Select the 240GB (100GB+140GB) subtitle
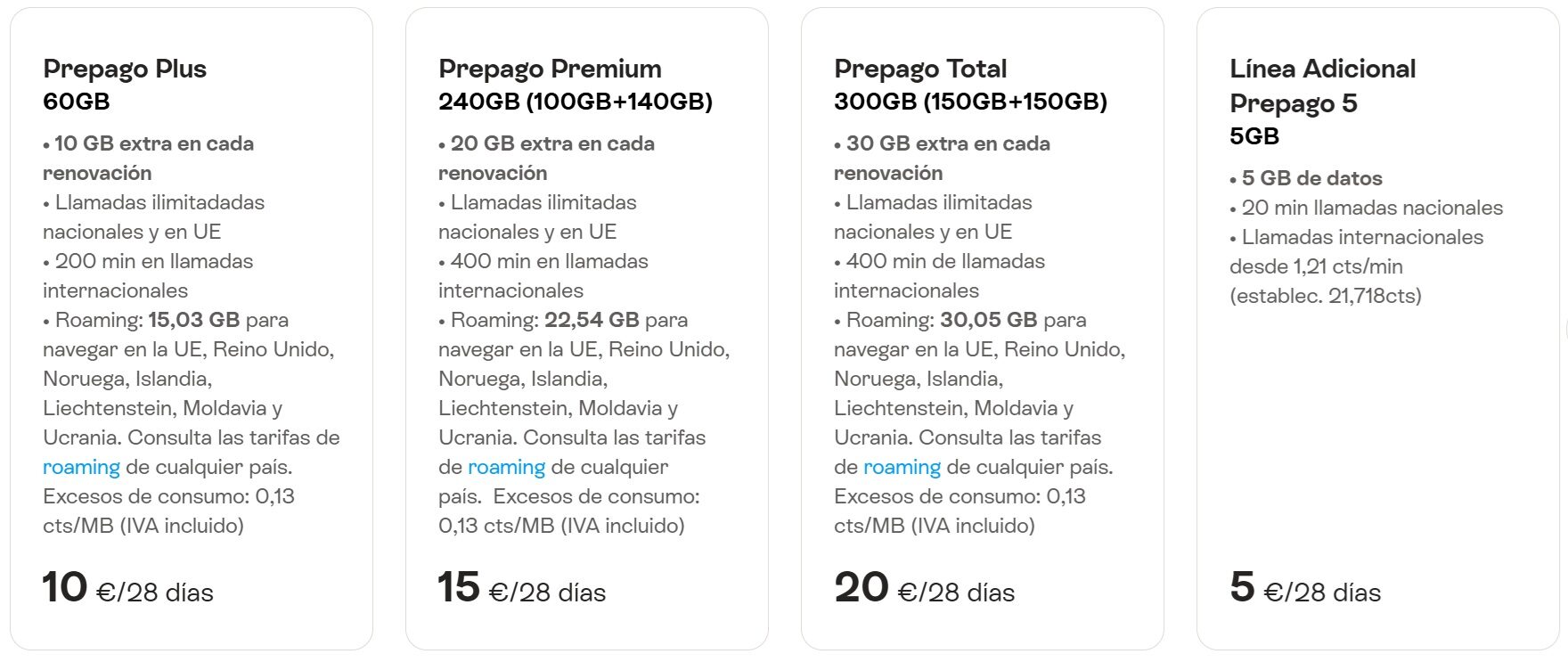 click(576, 102)
